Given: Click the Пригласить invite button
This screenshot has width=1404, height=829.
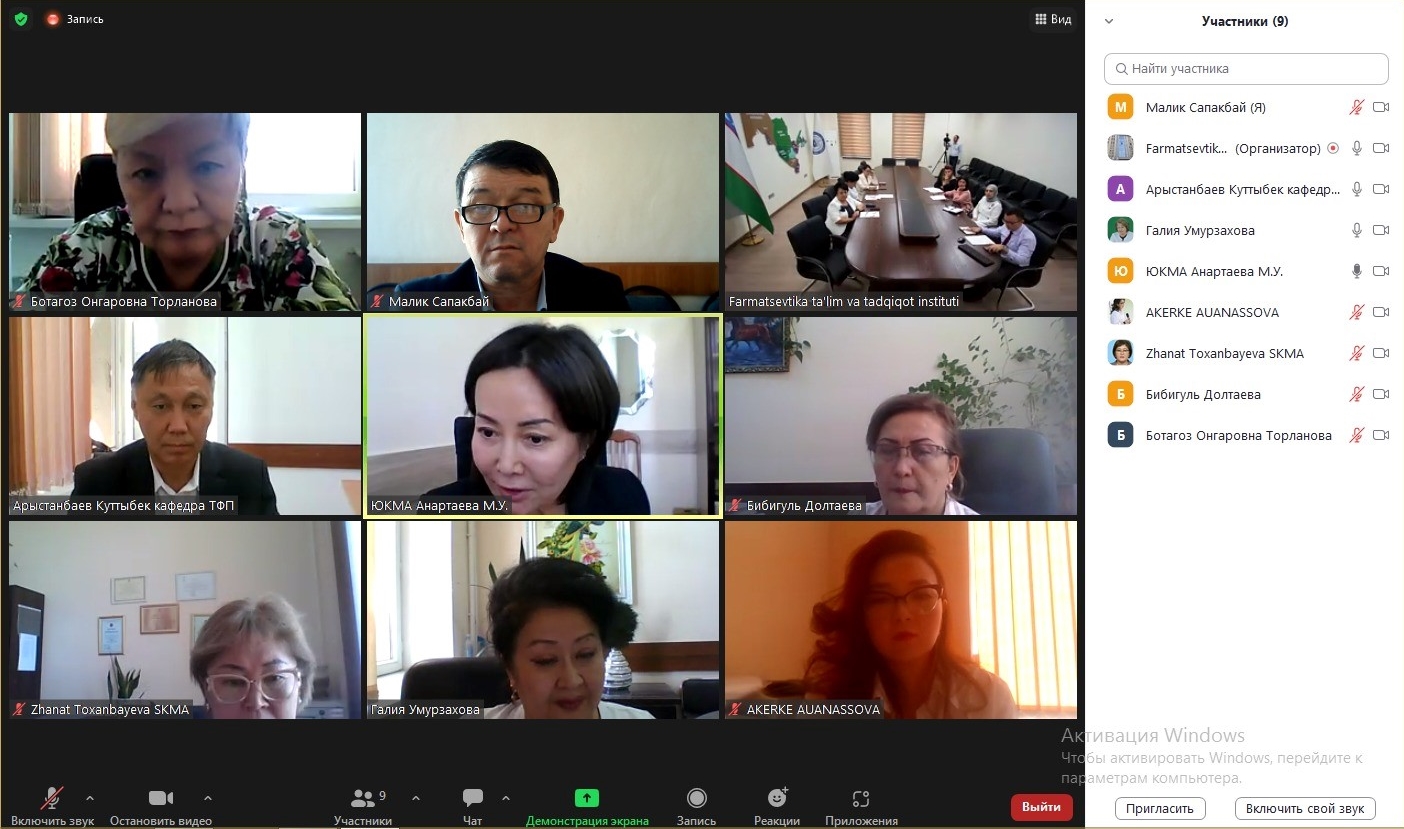Looking at the screenshot, I should tap(1160, 808).
